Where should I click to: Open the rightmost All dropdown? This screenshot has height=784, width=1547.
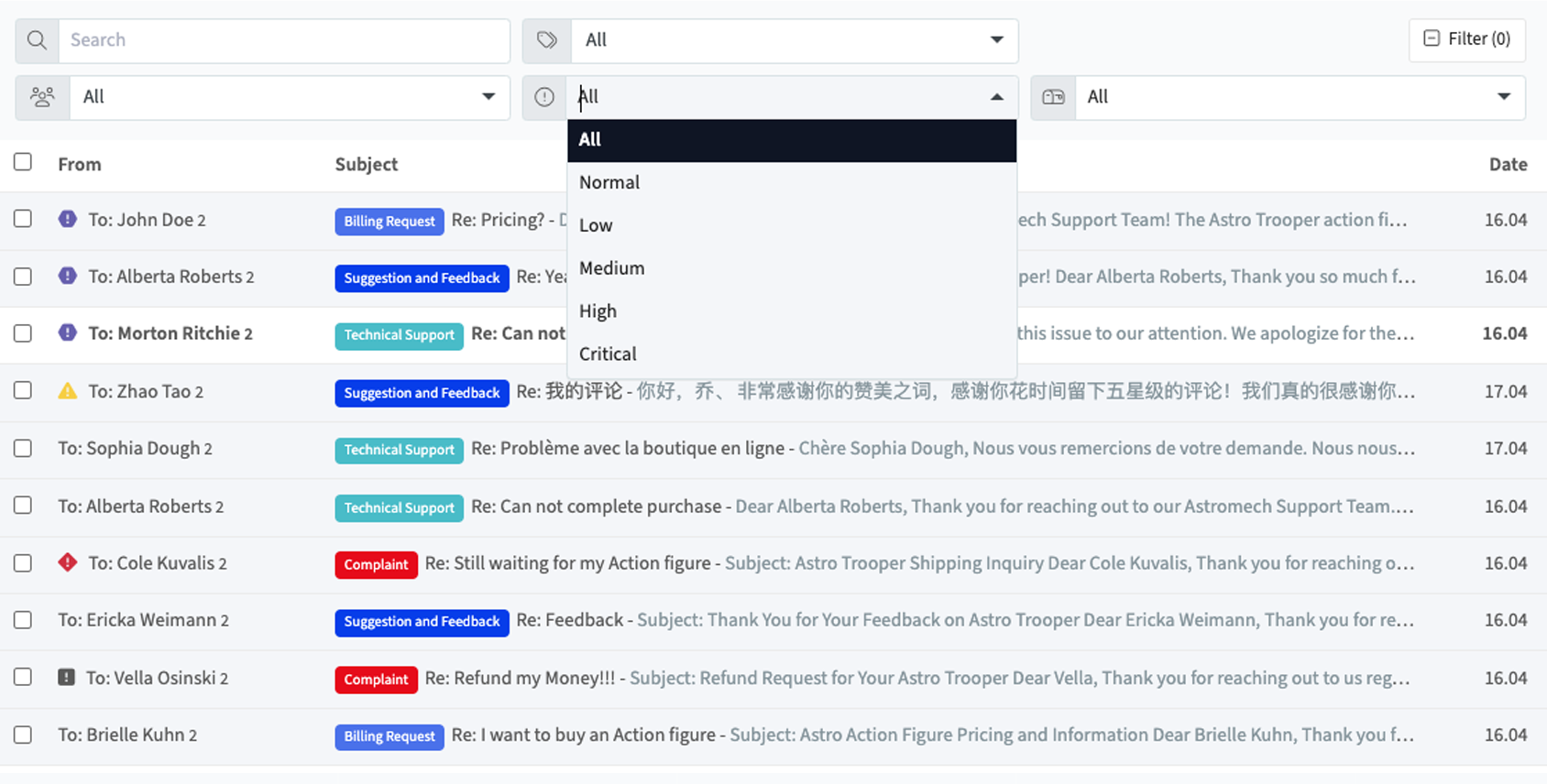click(1503, 97)
